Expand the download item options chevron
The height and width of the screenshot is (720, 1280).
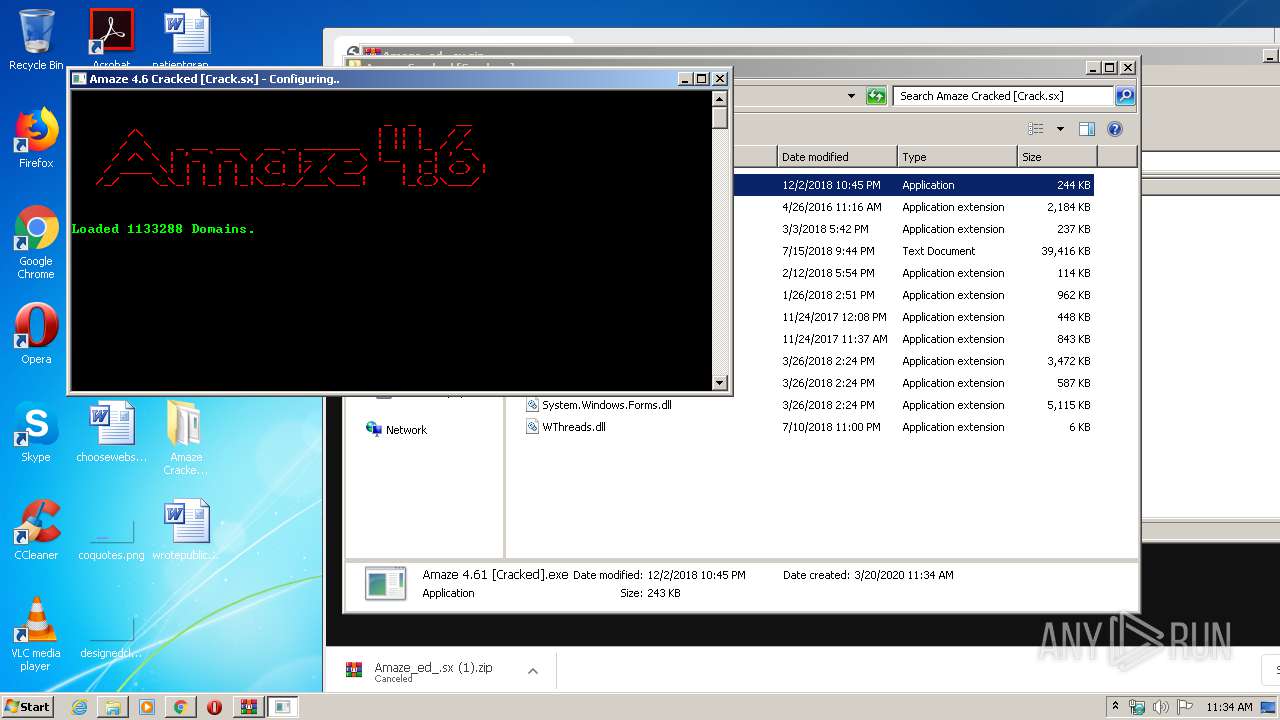533,671
